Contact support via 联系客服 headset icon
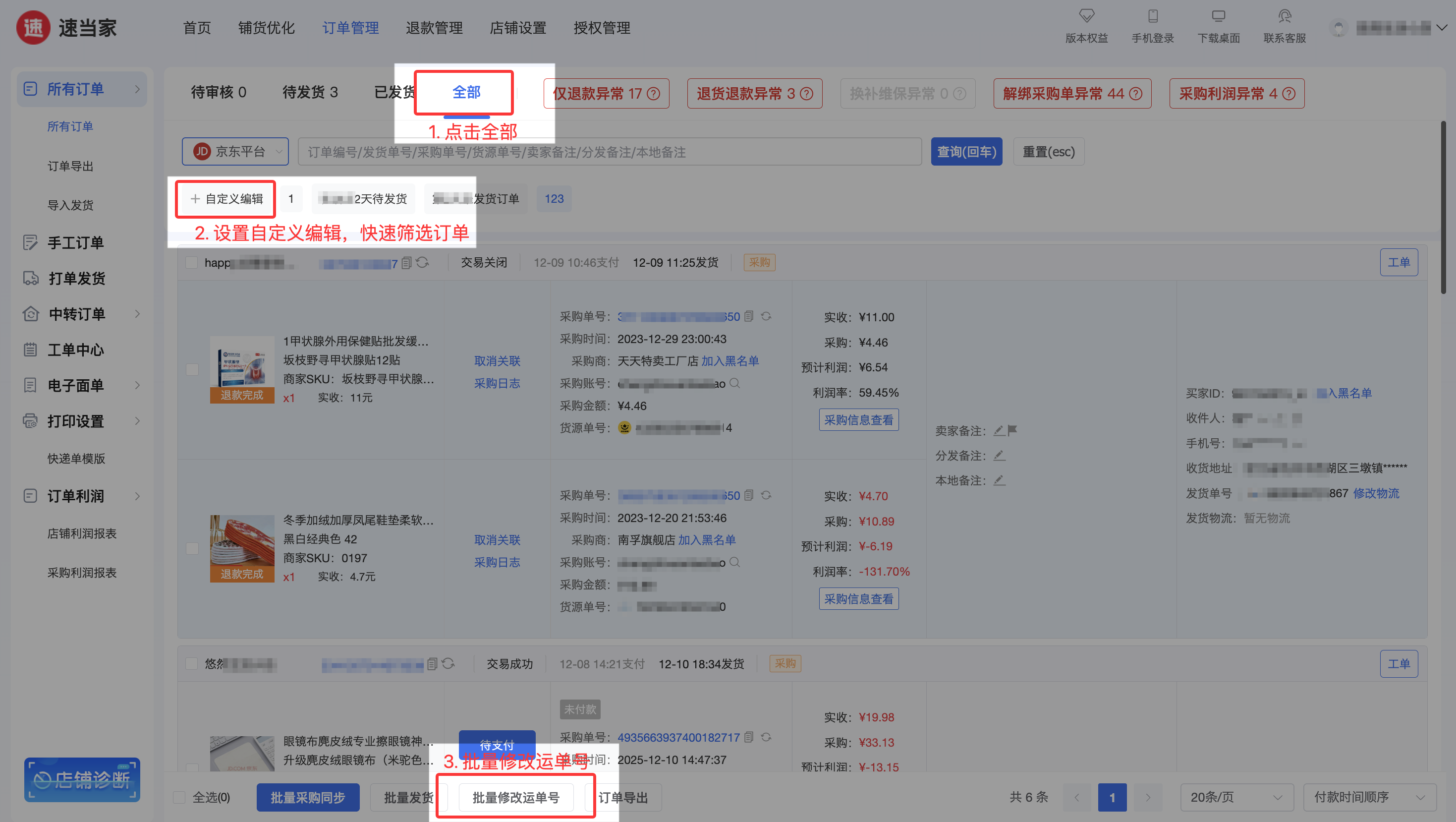 coord(1284,16)
